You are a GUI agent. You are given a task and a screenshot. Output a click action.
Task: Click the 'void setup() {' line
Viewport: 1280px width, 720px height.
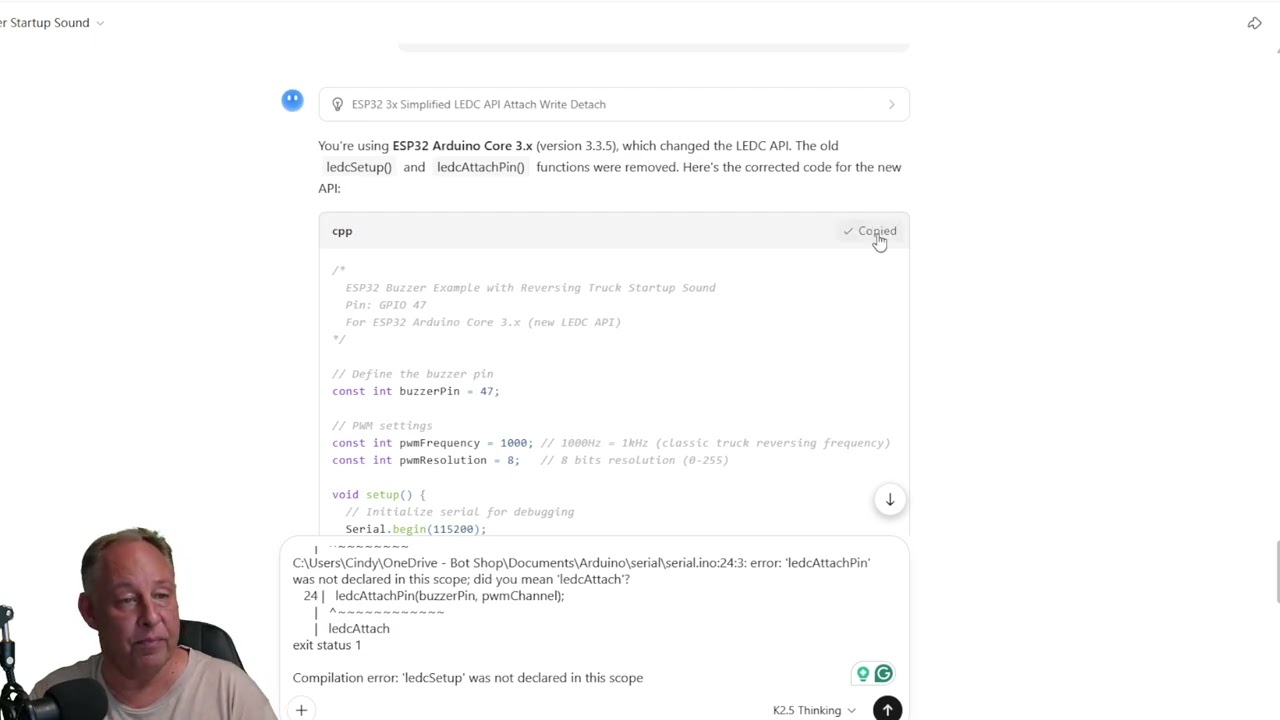(x=379, y=495)
